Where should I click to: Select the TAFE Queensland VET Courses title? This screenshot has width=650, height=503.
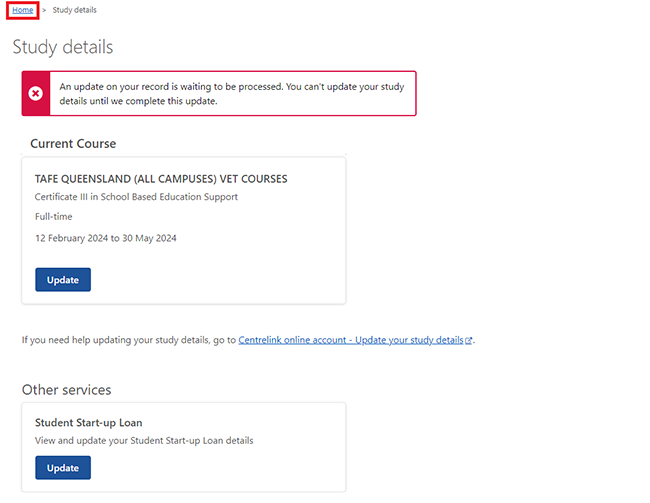tap(161, 179)
